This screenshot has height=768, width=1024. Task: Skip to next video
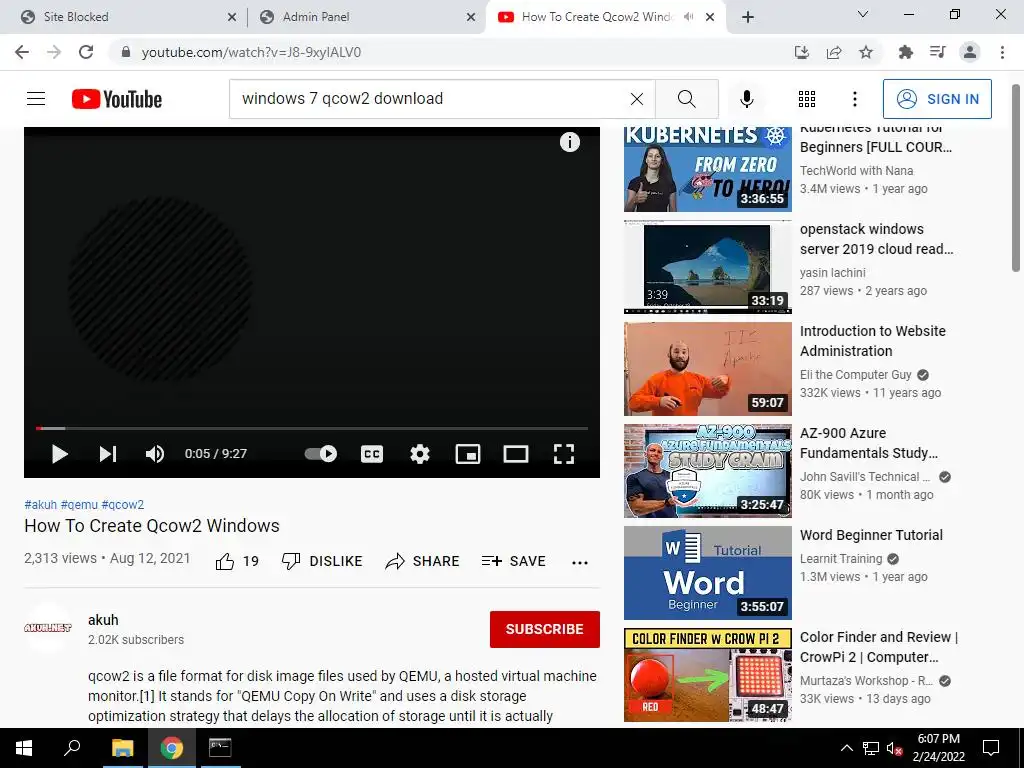[x=108, y=454]
